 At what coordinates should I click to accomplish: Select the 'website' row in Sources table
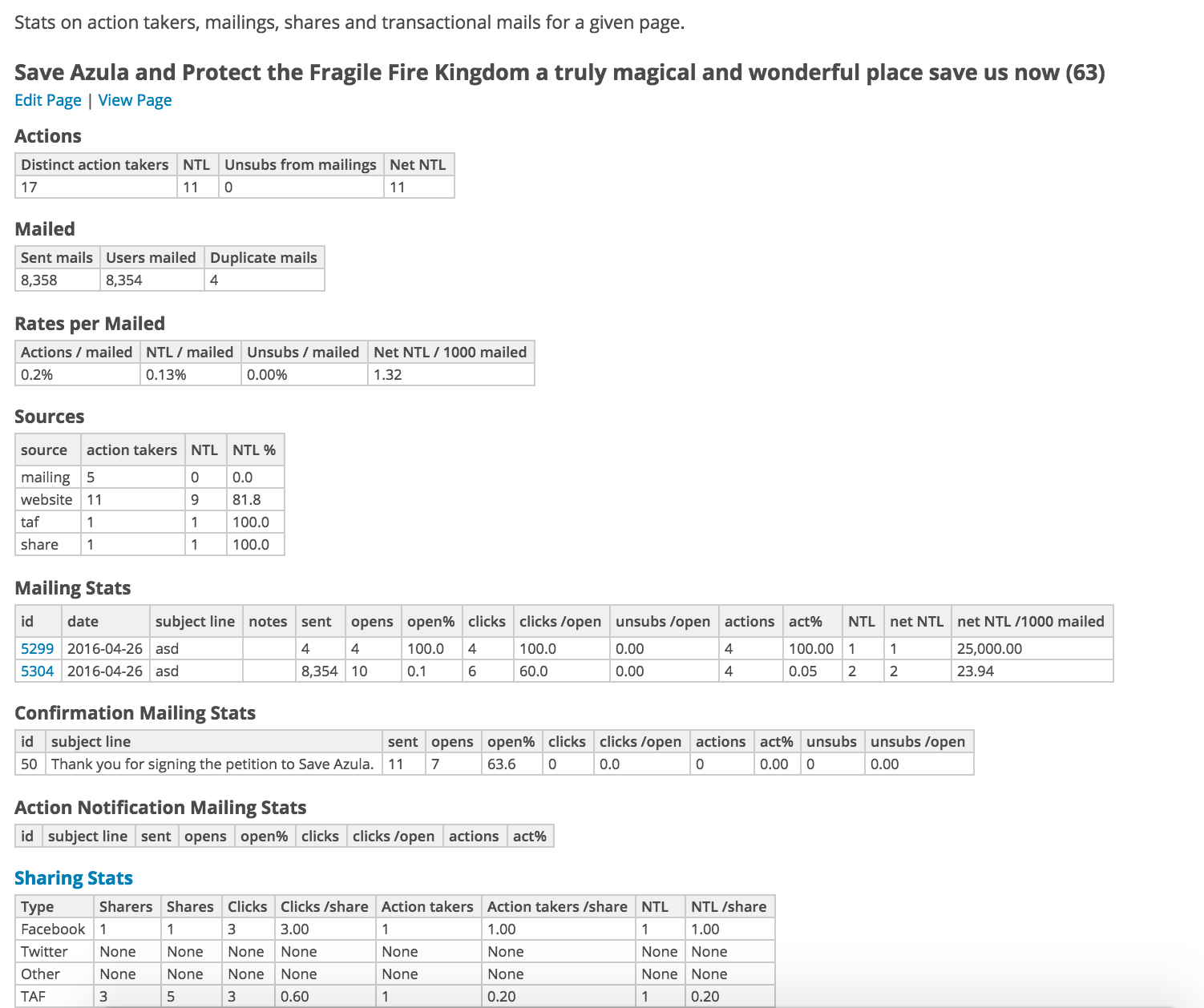[x=46, y=499]
